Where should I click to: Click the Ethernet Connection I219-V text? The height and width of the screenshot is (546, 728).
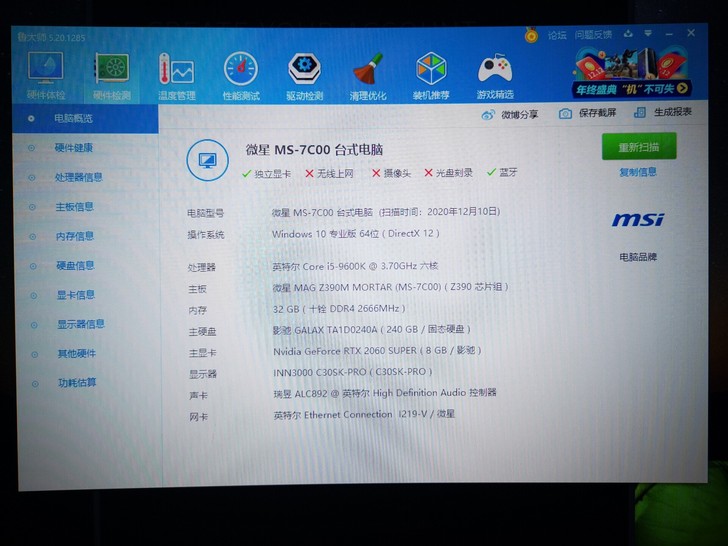tap(364, 414)
